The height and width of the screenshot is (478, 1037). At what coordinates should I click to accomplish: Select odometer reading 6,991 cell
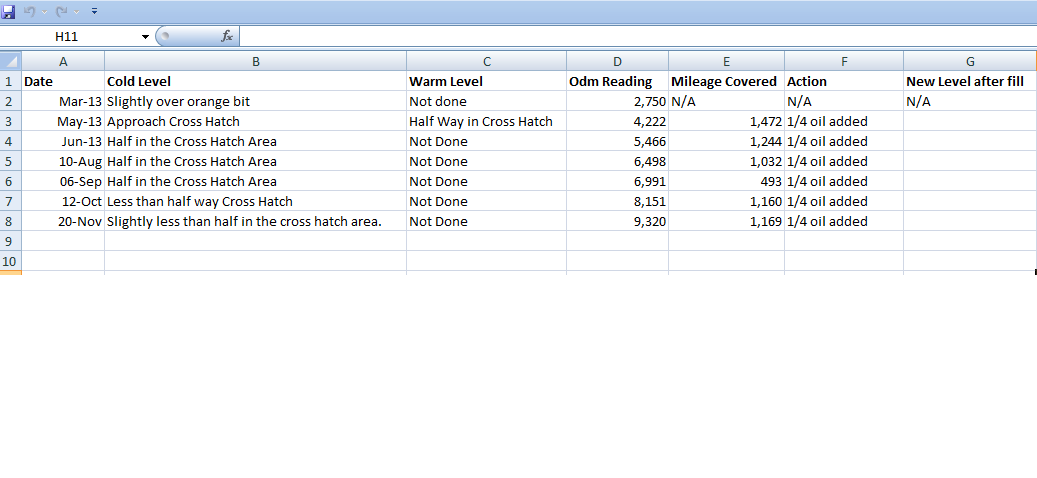(618, 181)
